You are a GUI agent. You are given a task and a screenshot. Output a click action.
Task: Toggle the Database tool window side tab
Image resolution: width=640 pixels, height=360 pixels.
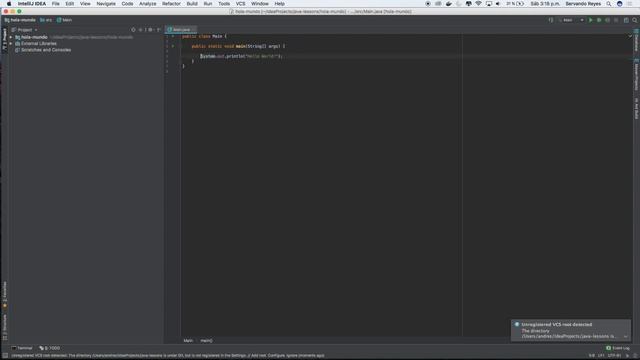(636, 40)
